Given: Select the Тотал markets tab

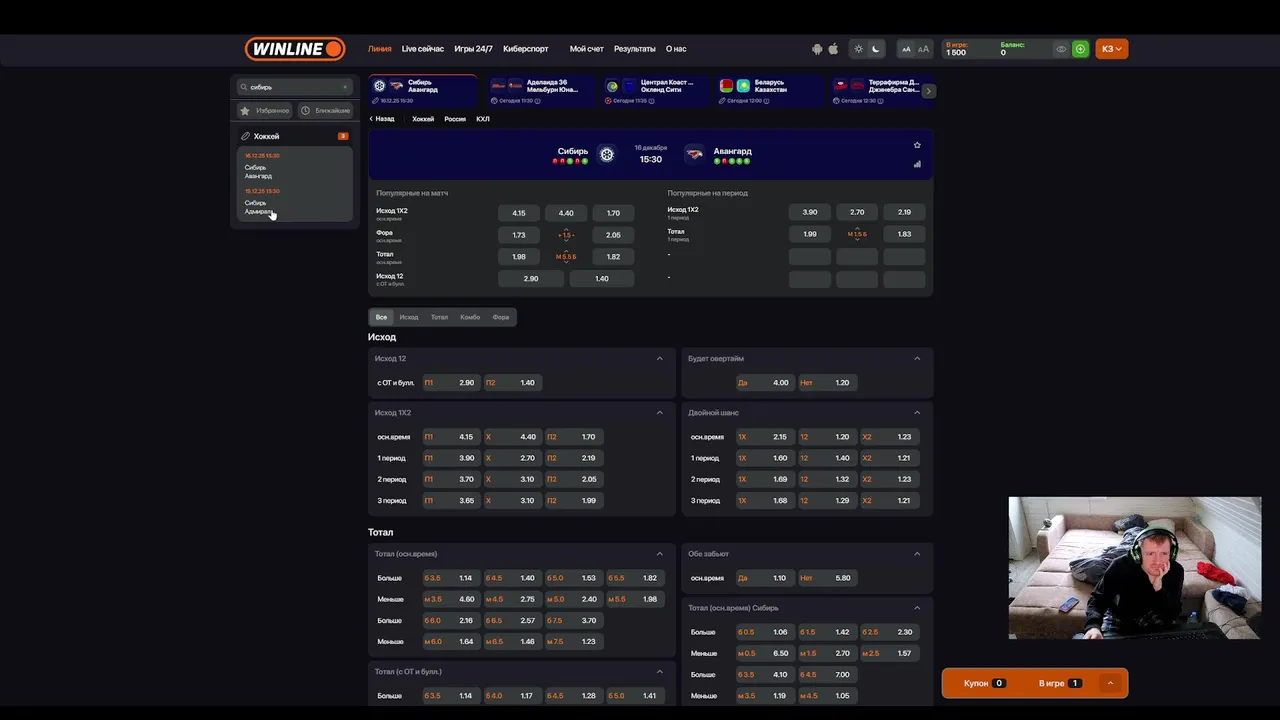Looking at the screenshot, I should [439, 317].
